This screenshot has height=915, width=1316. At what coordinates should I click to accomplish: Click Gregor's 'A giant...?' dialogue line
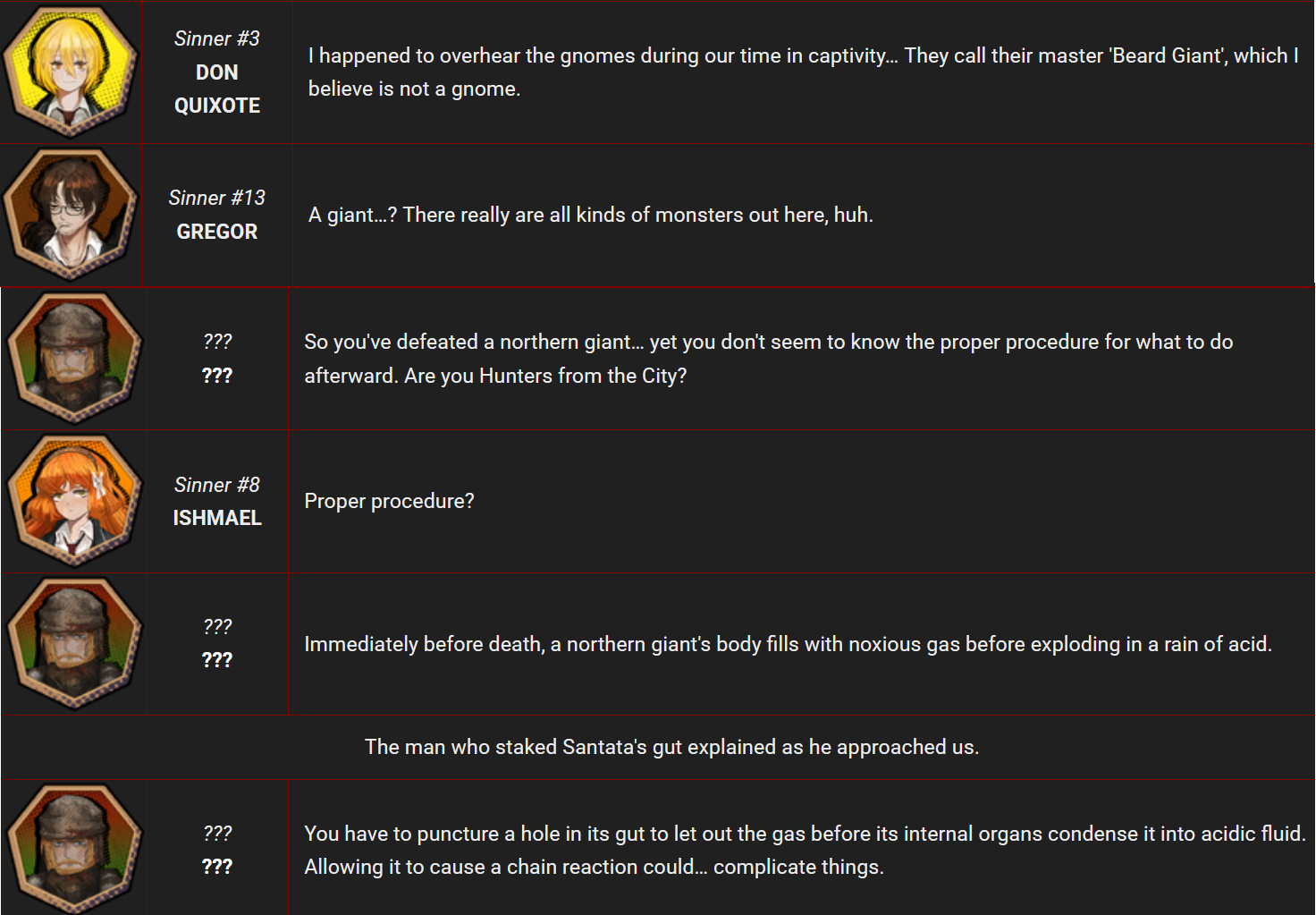pyautogui.click(x=591, y=215)
